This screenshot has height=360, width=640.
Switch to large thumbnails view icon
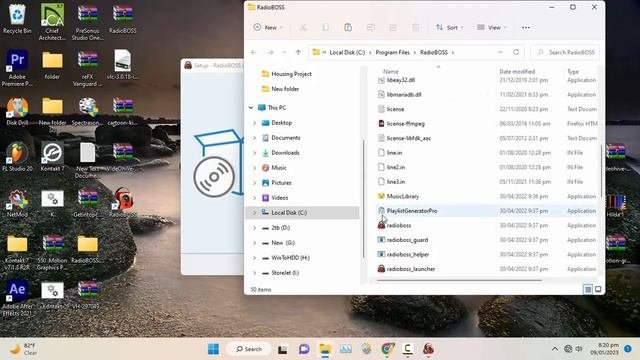[x=598, y=289]
